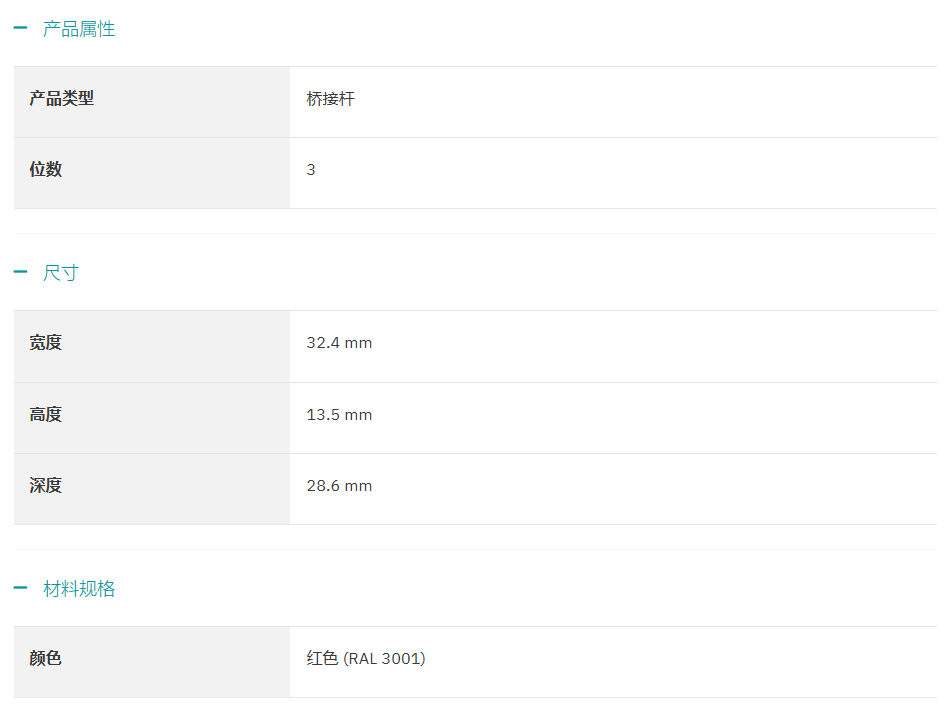This screenshot has height=717, width=950.
Task: Select the 颜色 label cell
Action: [x=46, y=659]
